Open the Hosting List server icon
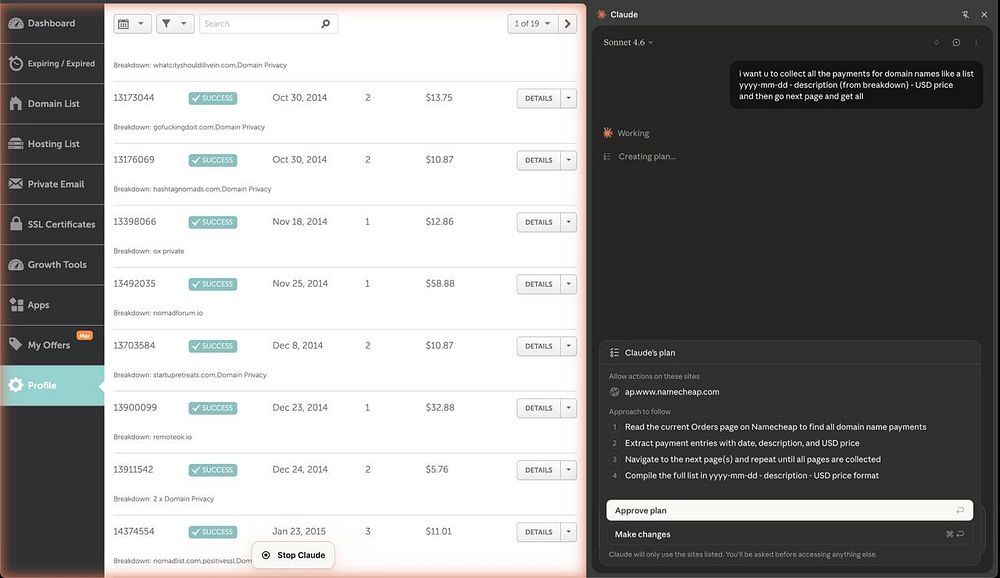The image size is (1000, 578). pos(16,144)
